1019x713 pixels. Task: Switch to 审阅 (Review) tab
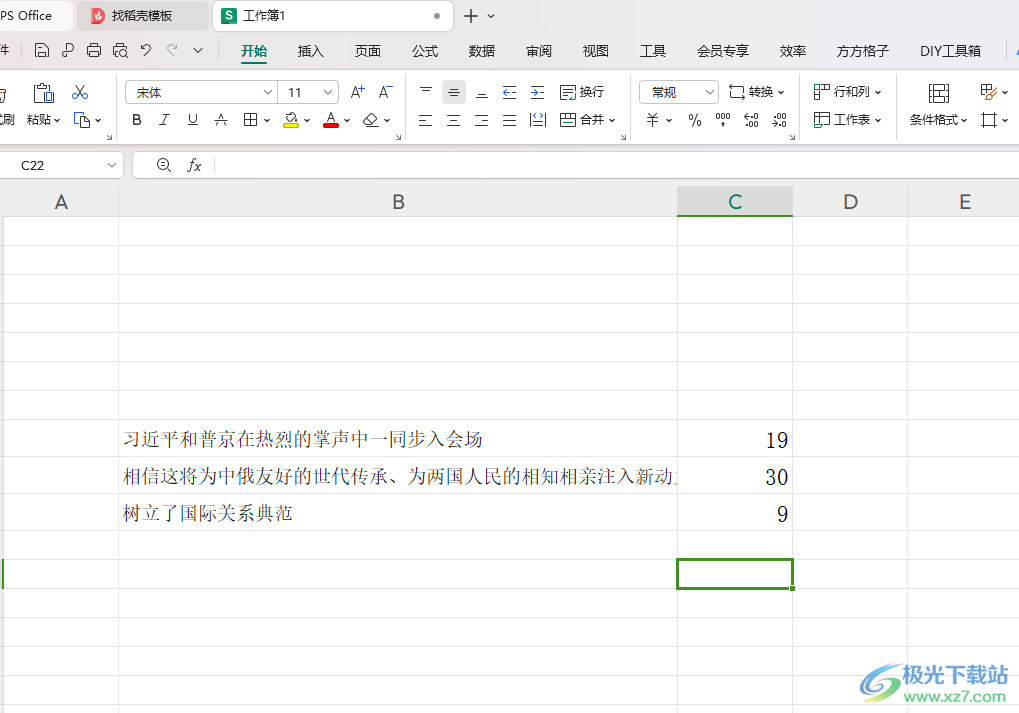click(539, 51)
